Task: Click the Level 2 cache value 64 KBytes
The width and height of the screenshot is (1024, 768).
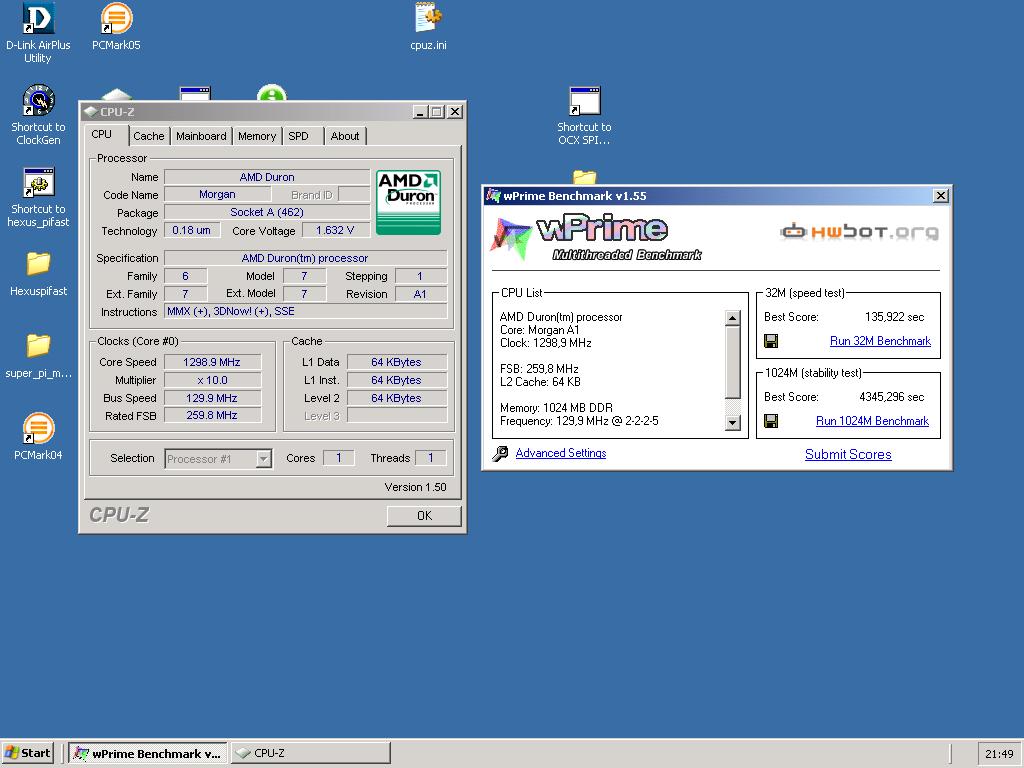Action: [x=397, y=398]
